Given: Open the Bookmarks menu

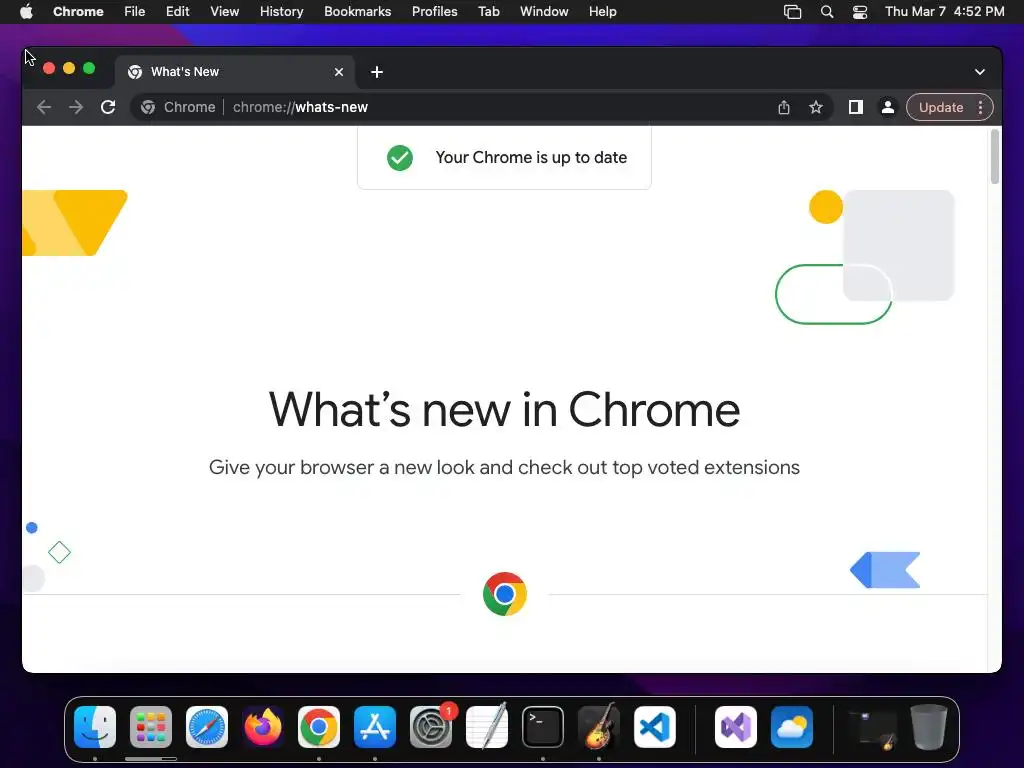Looking at the screenshot, I should tap(357, 12).
